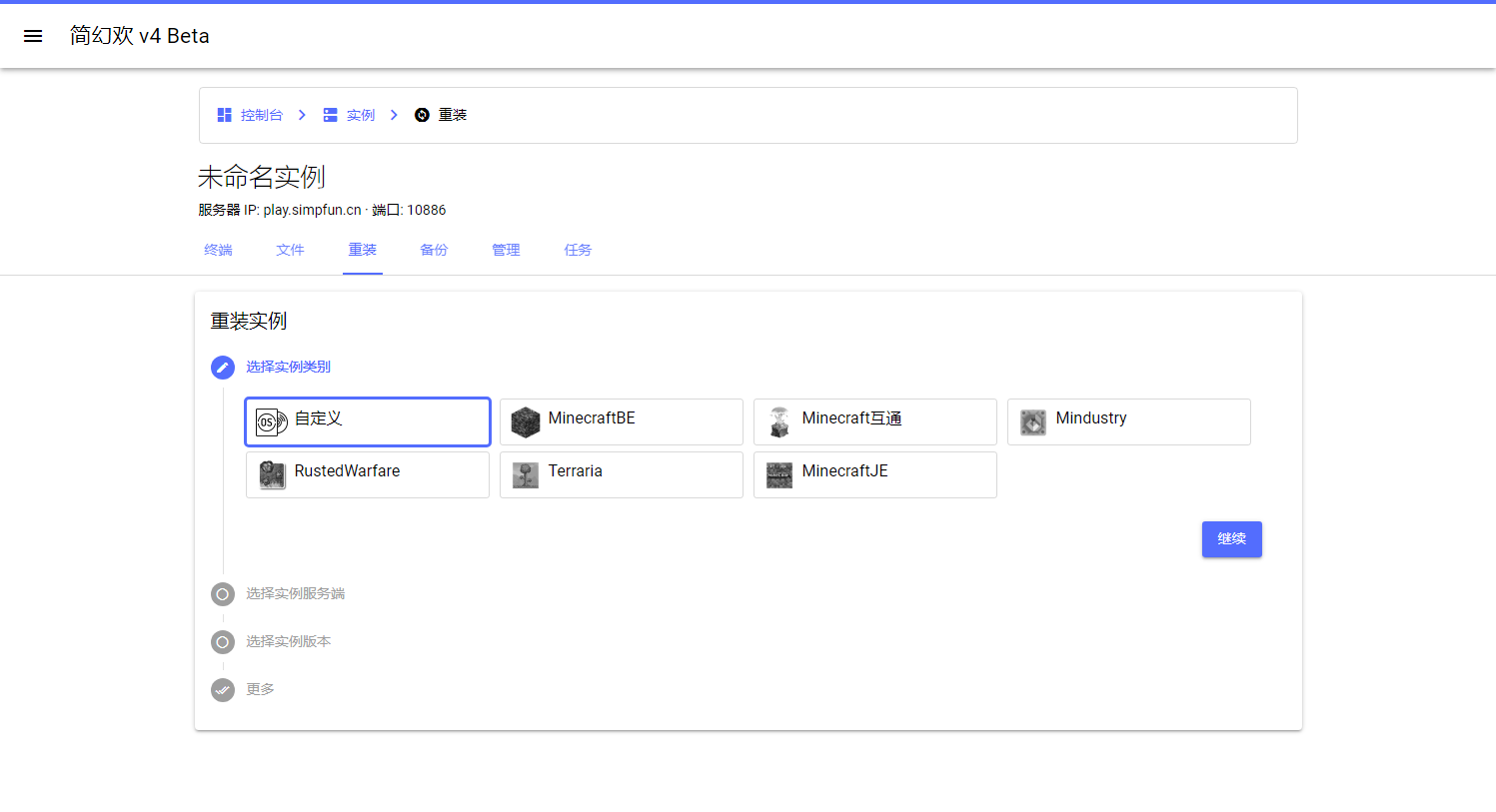Go to 控制台 via breadcrumb link

(x=261, y=115)
